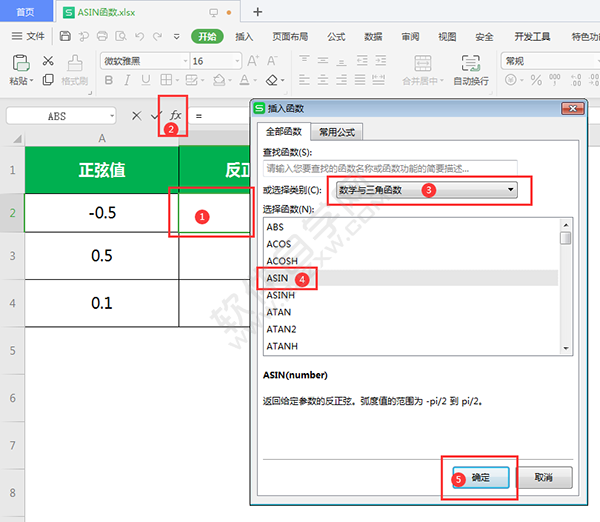
Task: Select cell A2 containing -0.5
Action: (102, 213)
